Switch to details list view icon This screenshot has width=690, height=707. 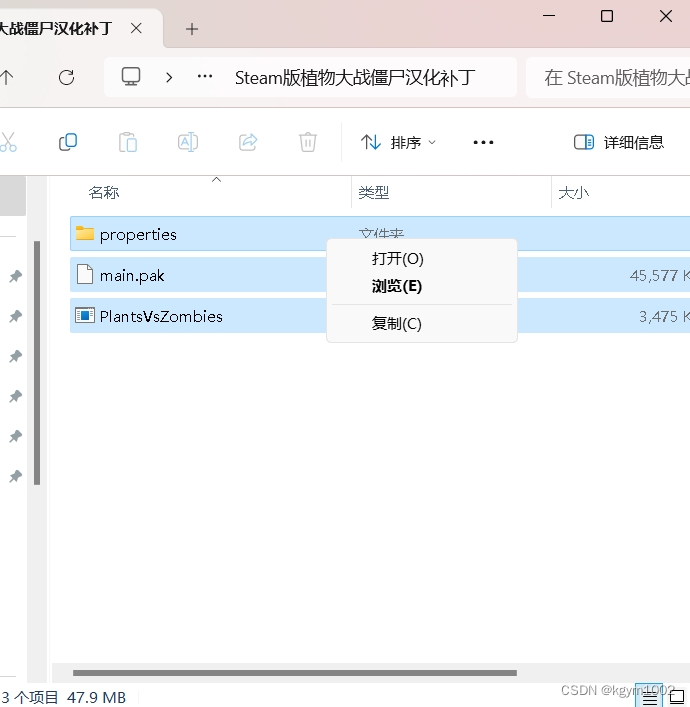click(649, 697)
